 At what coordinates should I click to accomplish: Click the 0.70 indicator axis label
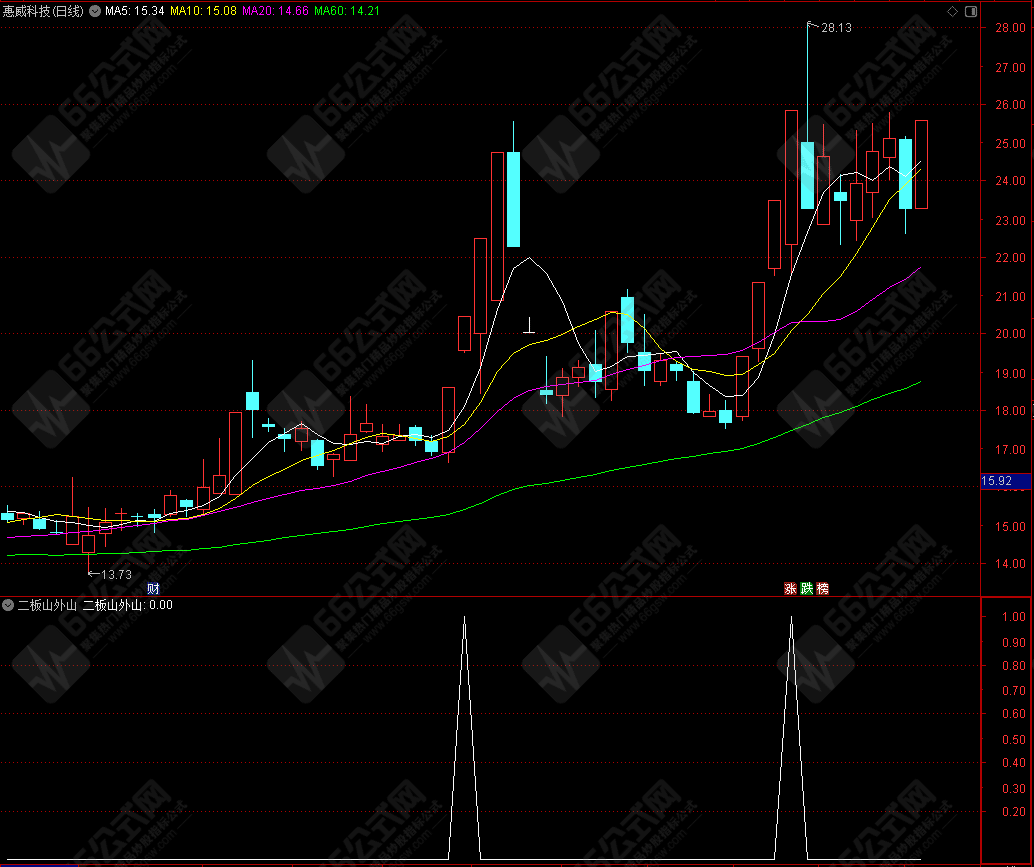pos(1014,690)
